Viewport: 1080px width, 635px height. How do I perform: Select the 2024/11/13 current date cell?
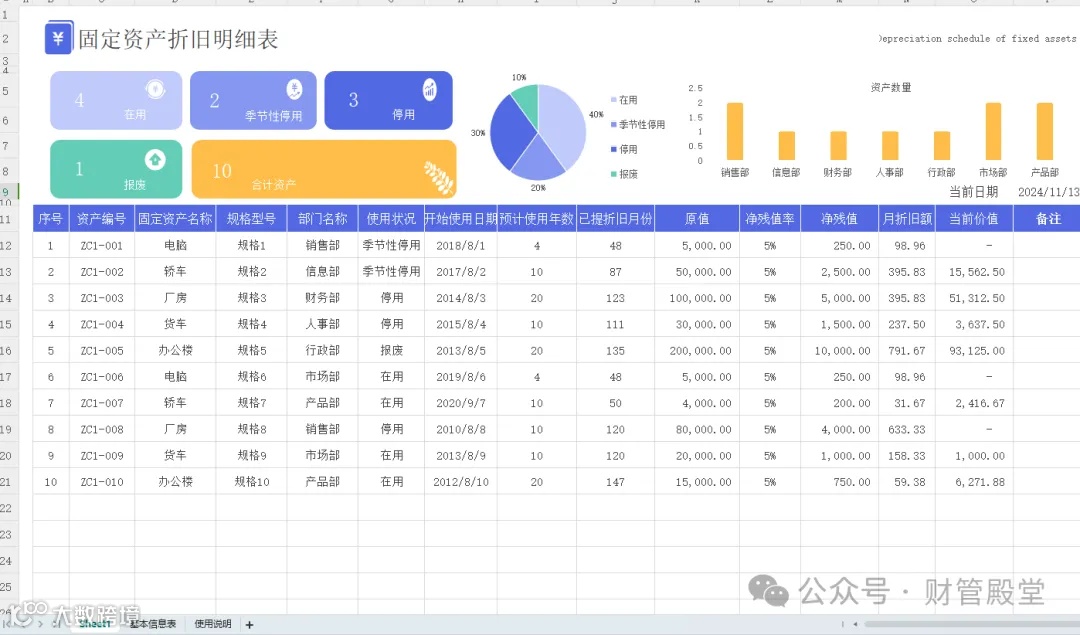click(1048, 192)
